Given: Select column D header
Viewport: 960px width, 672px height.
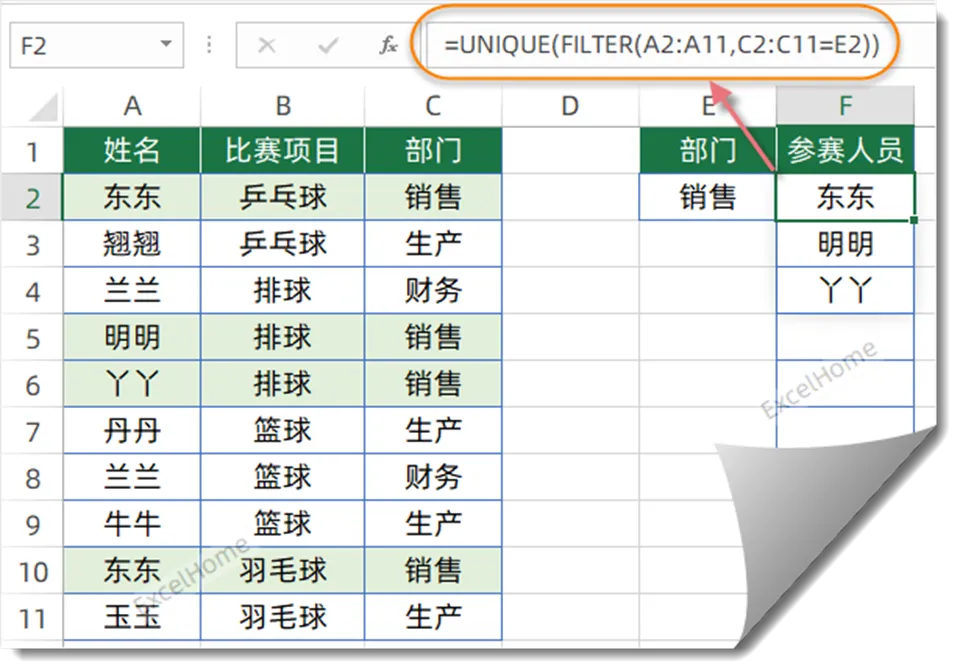Looking at the screenshot, I should pos(570,106).
